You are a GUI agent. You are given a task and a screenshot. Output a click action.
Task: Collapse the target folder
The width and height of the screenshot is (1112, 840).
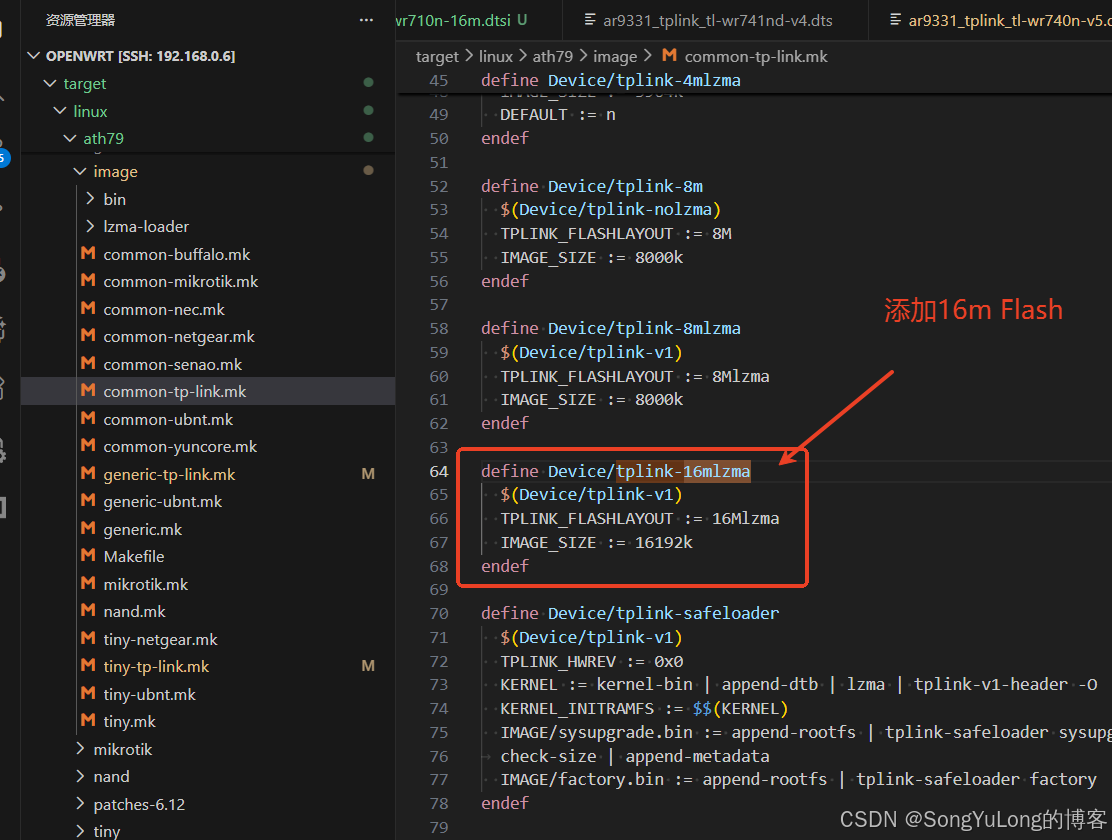point(50,83)
